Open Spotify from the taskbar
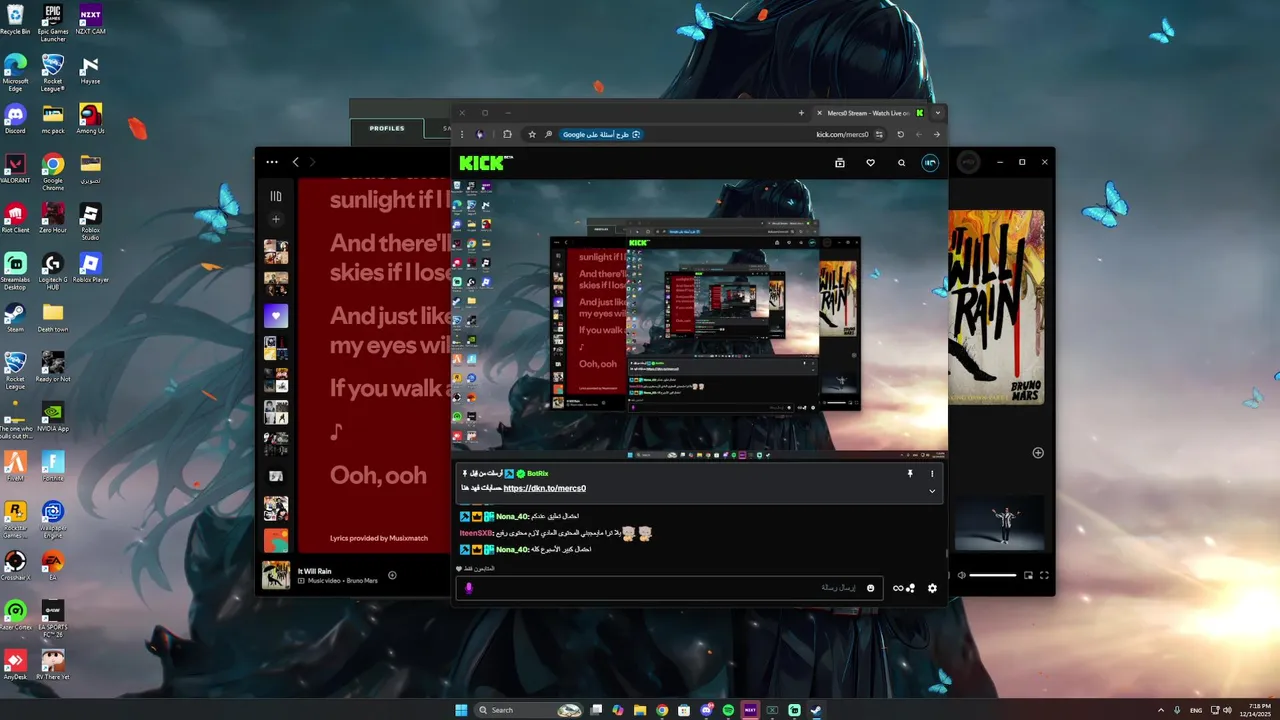Viewport: 1280px width, 720px height. point(728,710)
